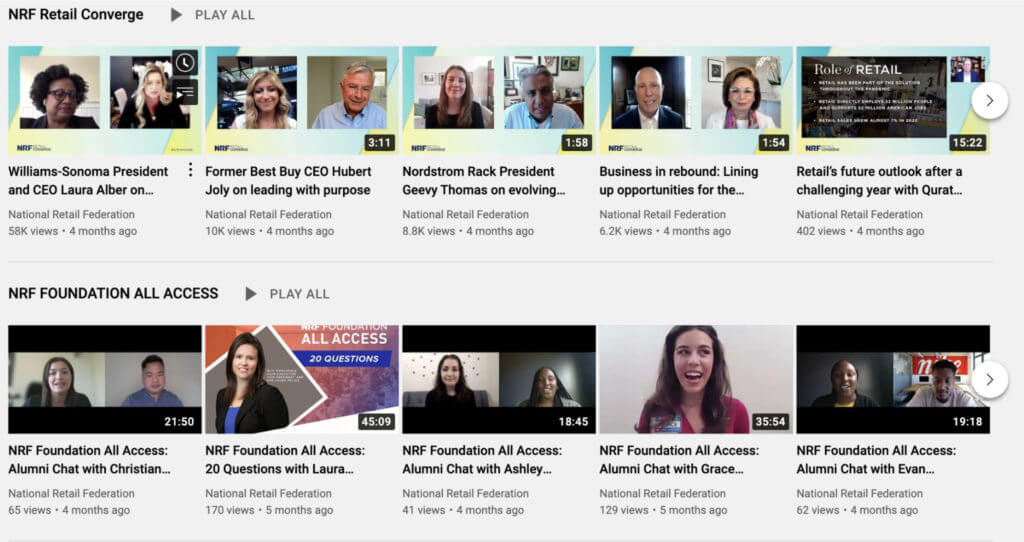Viewport: 1024px width, 542px height.
Task: Open the Former Best Buy CEO Hubert Joly thumbnail
Action: click(302, 100)
